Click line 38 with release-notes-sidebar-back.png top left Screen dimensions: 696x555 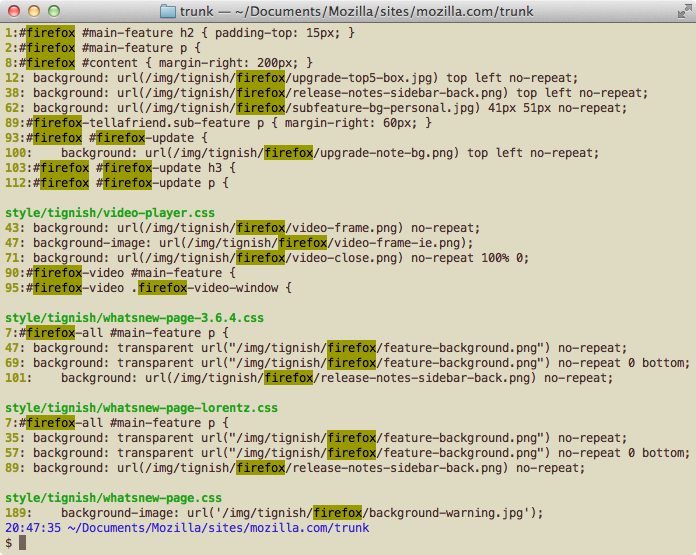click(x=327, y=93)
